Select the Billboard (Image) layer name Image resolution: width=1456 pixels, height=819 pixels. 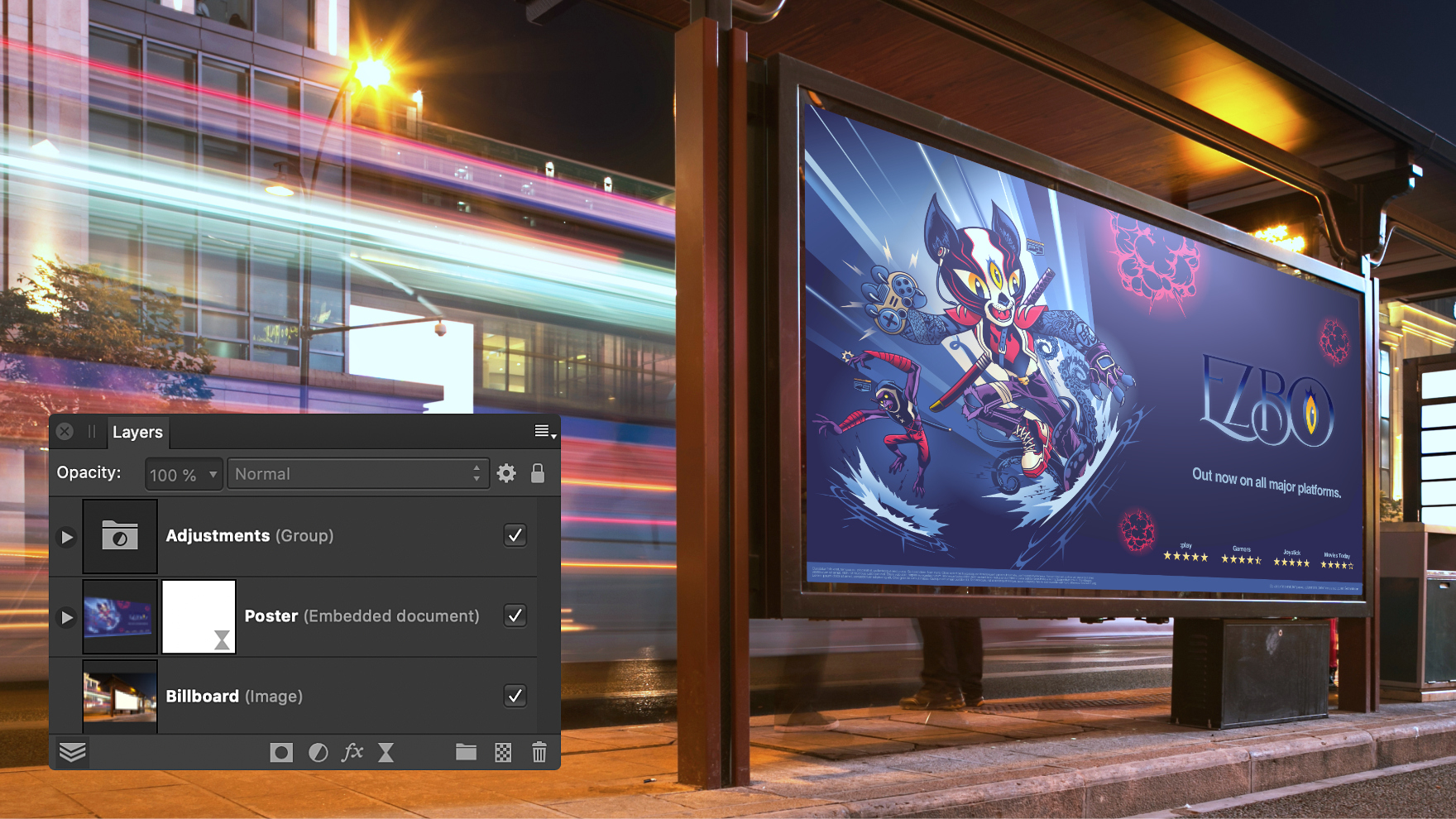pos(234,696)
